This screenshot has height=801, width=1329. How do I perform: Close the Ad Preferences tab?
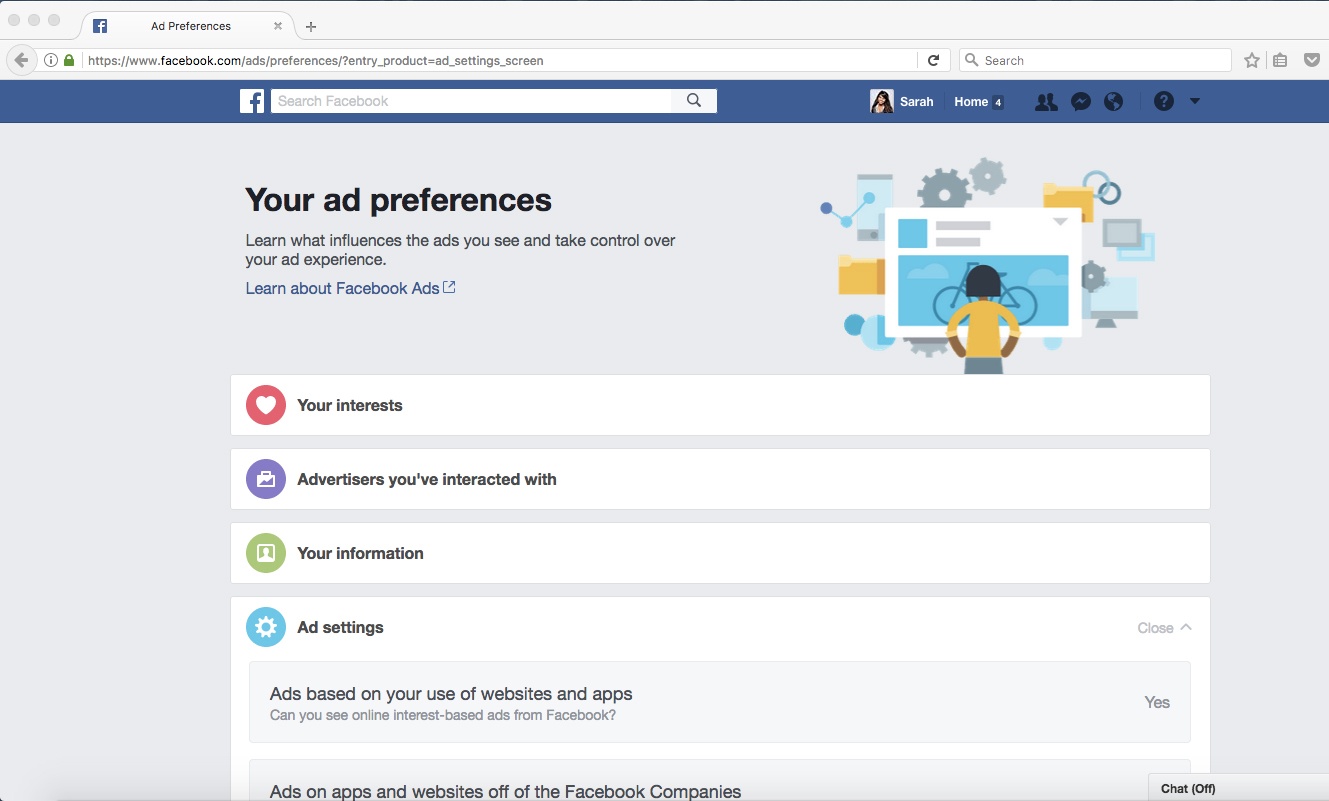[278, 26]
